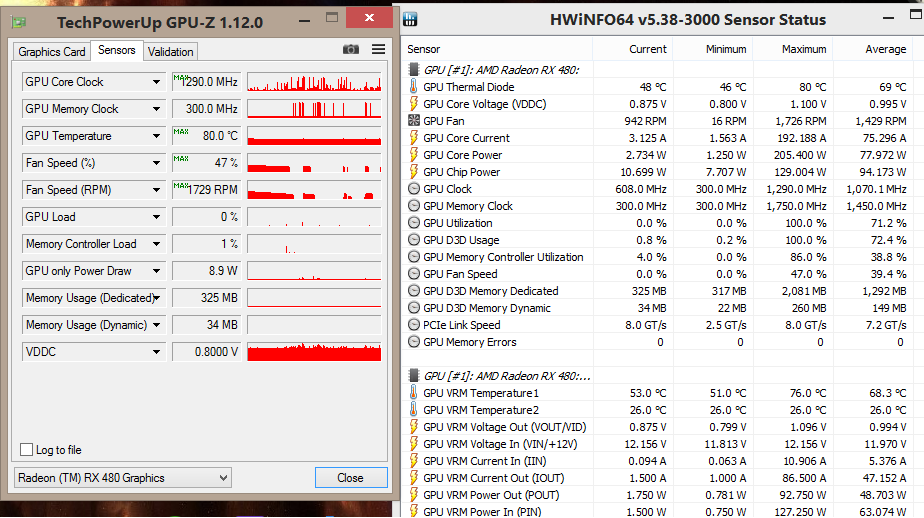This screenshot has height=518, width=924.
Task: Click the GPU-Z title bar app icon
Action: 19,22
